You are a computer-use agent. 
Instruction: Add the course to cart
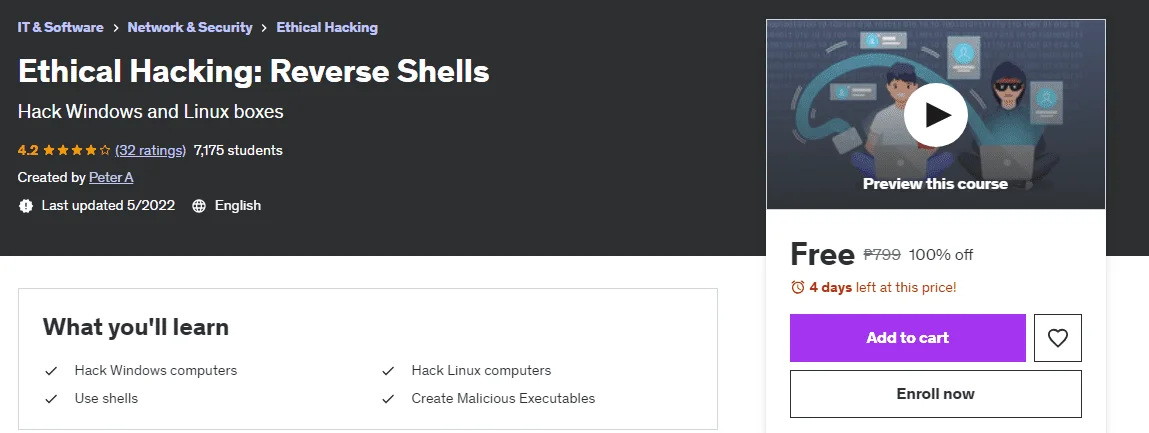pyautogui.click(x=907, y=338)
